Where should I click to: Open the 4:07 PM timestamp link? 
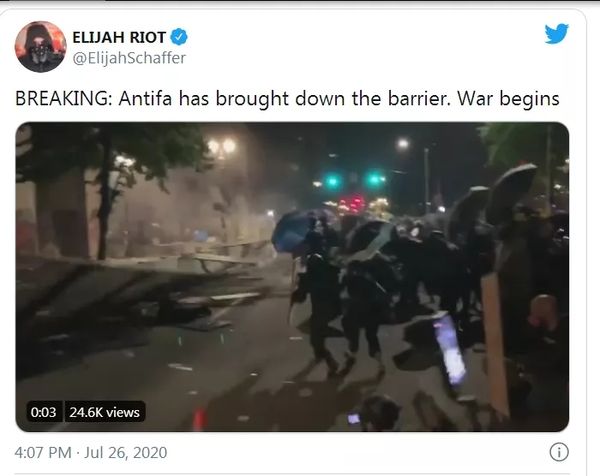(x=43, y=453)
